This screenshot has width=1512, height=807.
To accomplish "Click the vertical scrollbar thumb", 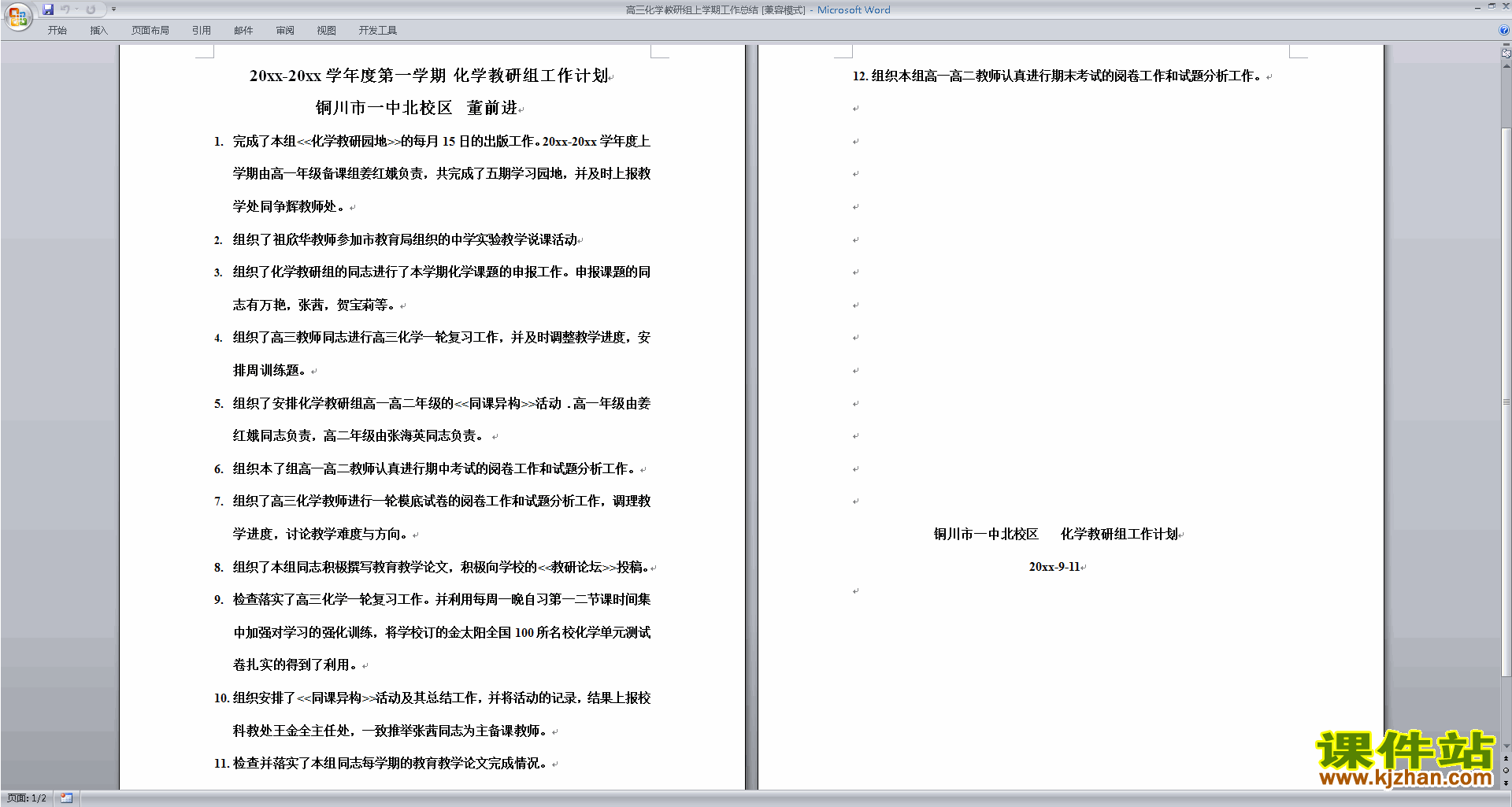I will [x=1506, y=402].
